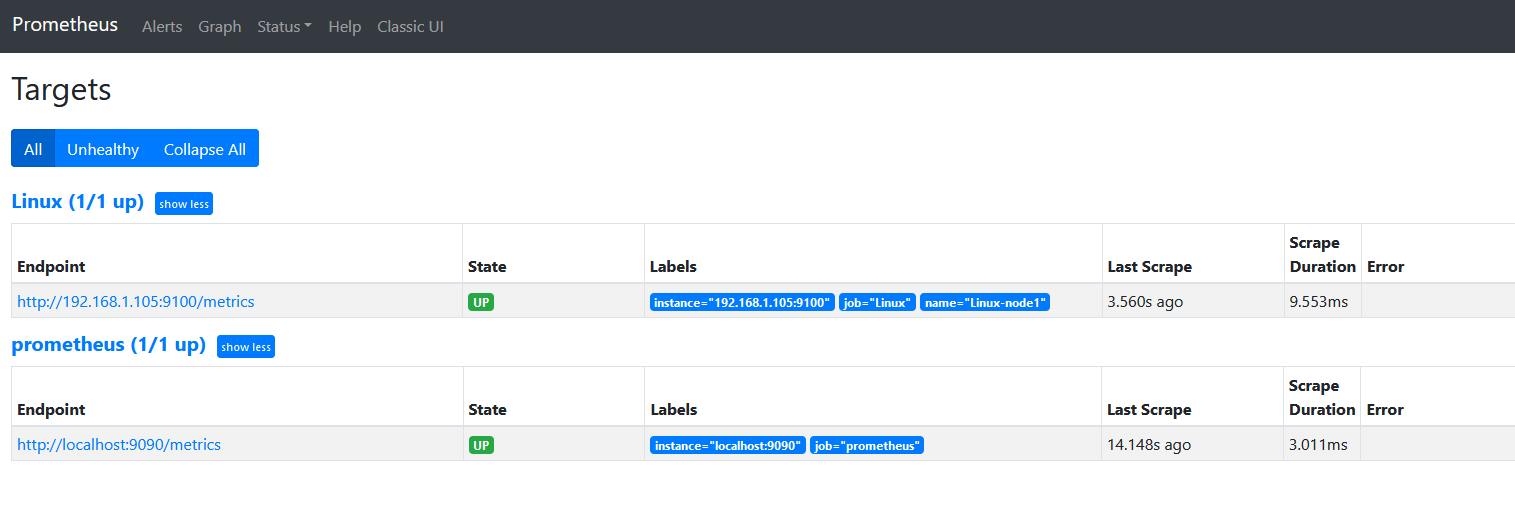
Task: Click the job="prometheus" label badge
Action: click(x=867, y=445)
